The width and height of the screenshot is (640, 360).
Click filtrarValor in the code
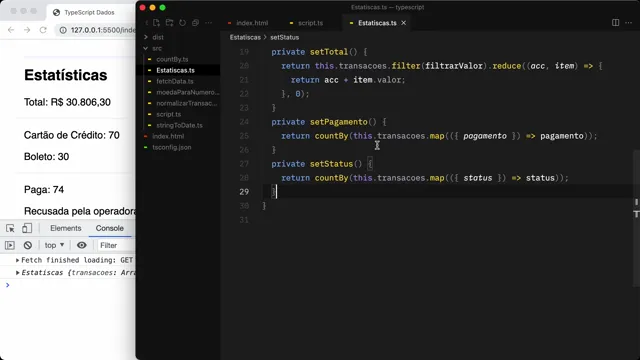pos(454,66)
